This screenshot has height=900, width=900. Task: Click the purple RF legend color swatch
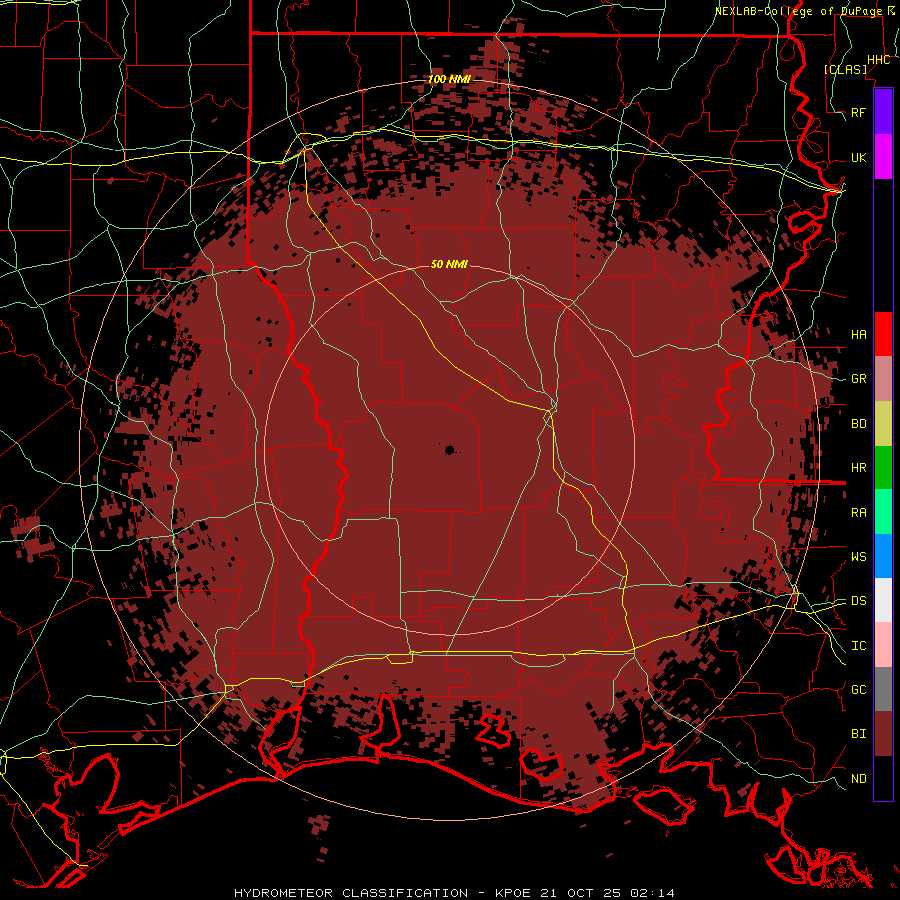pyautogui.click(x=883, y=112)
